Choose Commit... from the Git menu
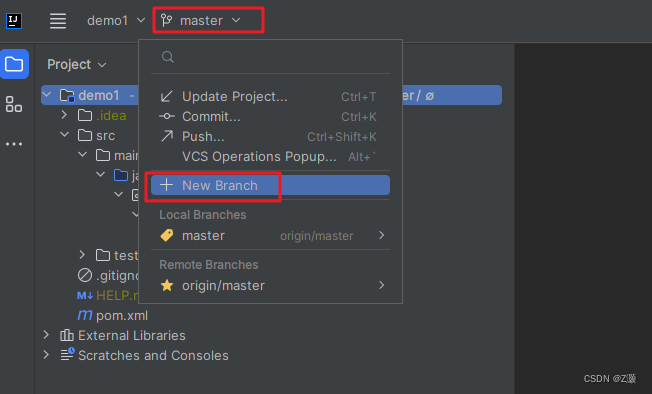The image size is (652, 394). tap(270, 116)
